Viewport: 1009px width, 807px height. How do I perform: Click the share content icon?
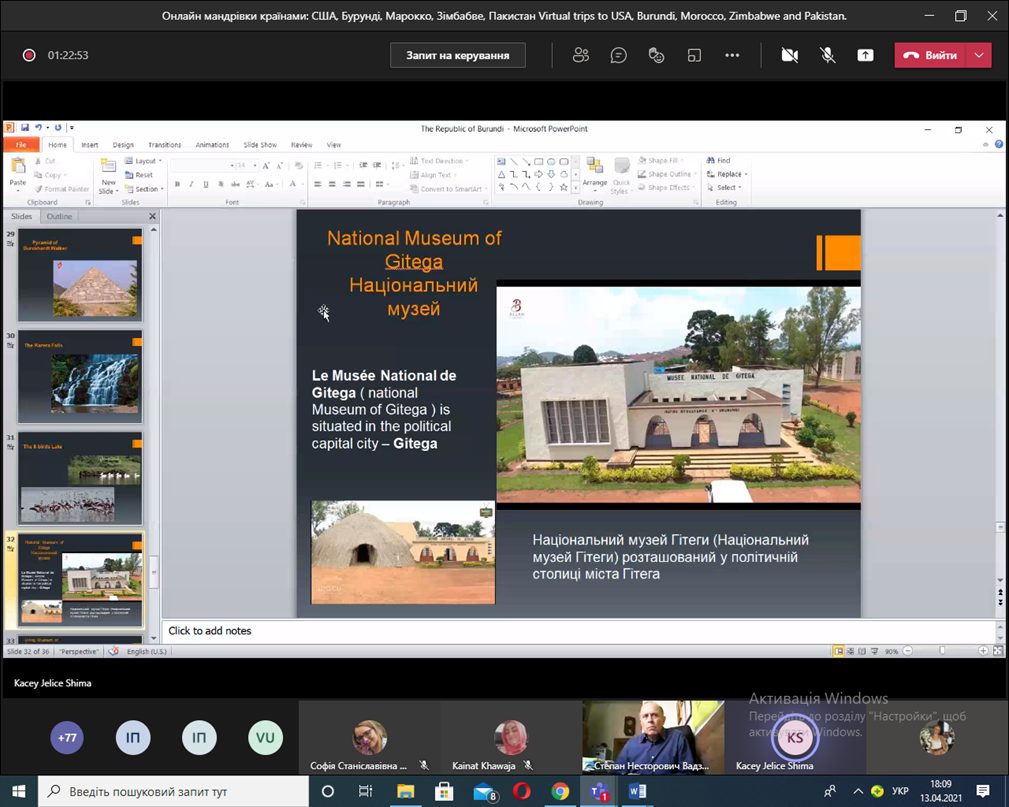point(865,55)
